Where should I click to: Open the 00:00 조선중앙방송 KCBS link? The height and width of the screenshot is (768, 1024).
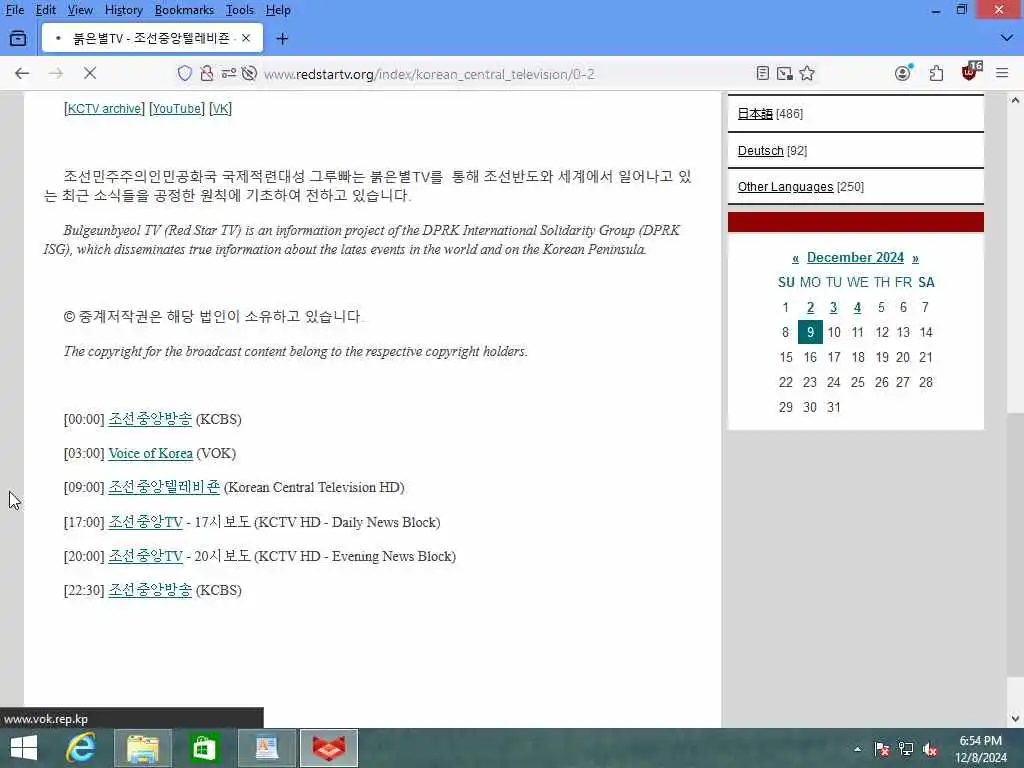point(150,419)
